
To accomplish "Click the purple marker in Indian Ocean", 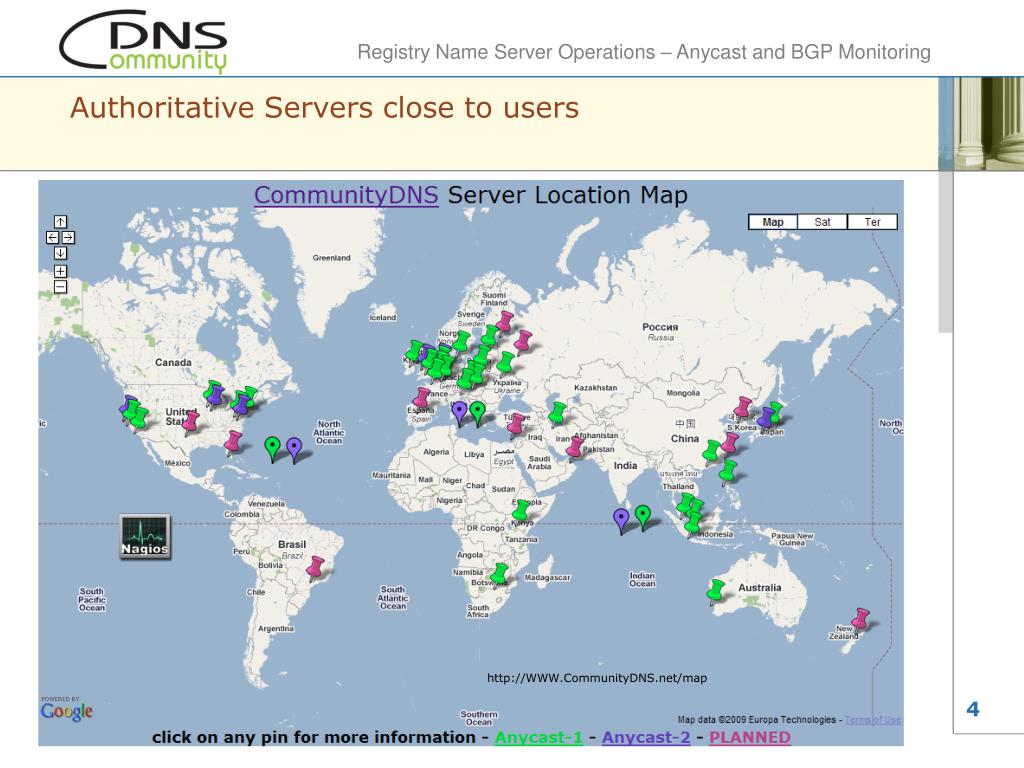I will [622, 520].
